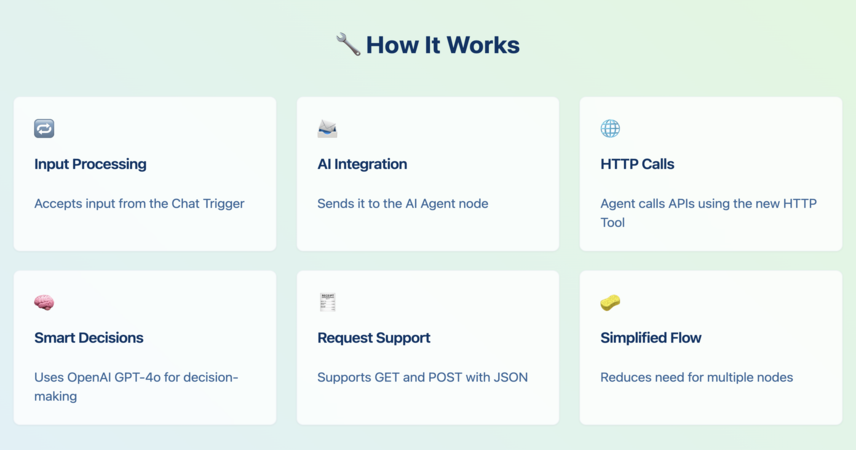Screen dimensions: 856x450
Task: Click text Accepts input from the Chat Trigger
Action: (x=139, y=204)
